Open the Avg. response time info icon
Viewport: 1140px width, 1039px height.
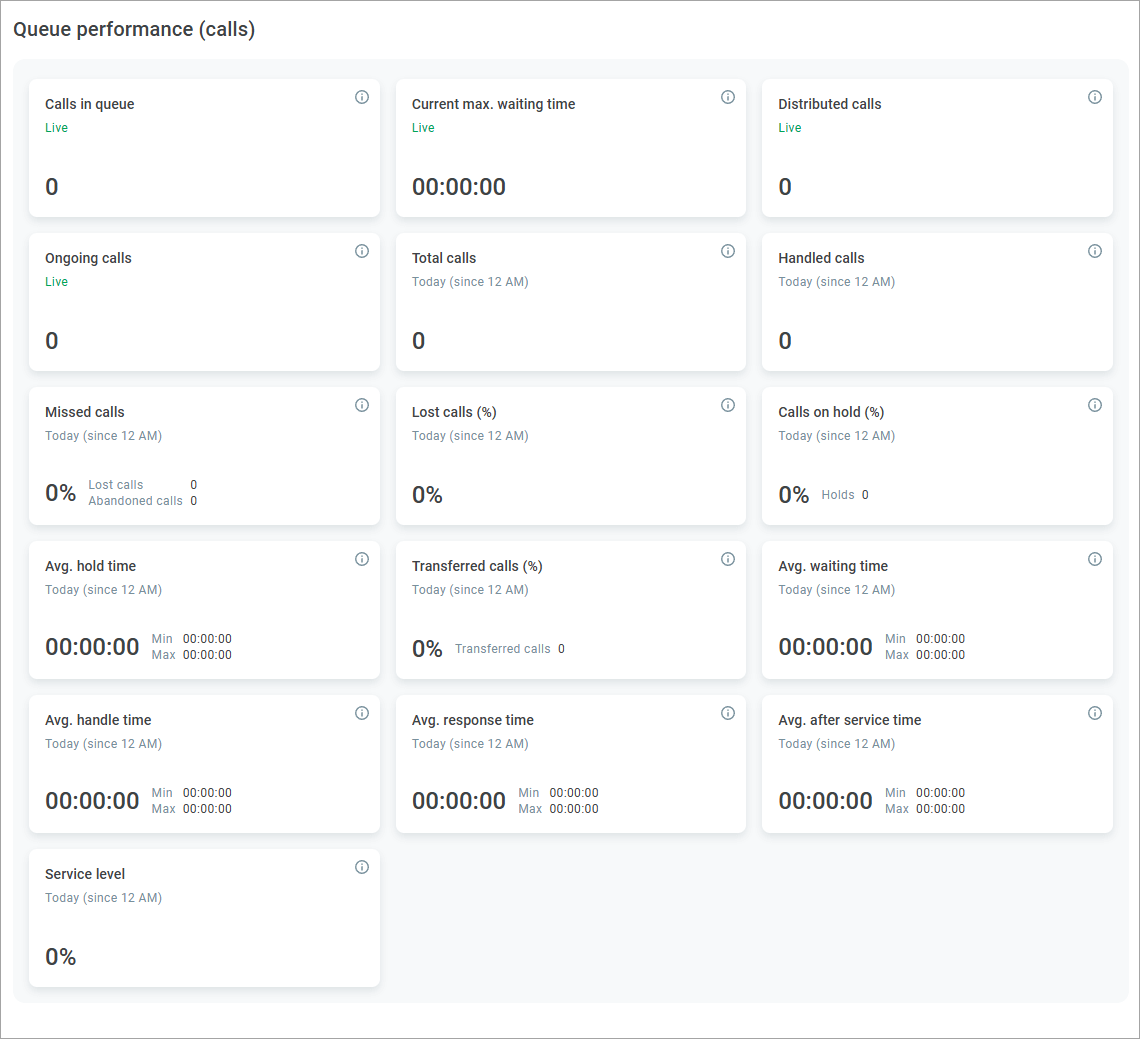728,713
